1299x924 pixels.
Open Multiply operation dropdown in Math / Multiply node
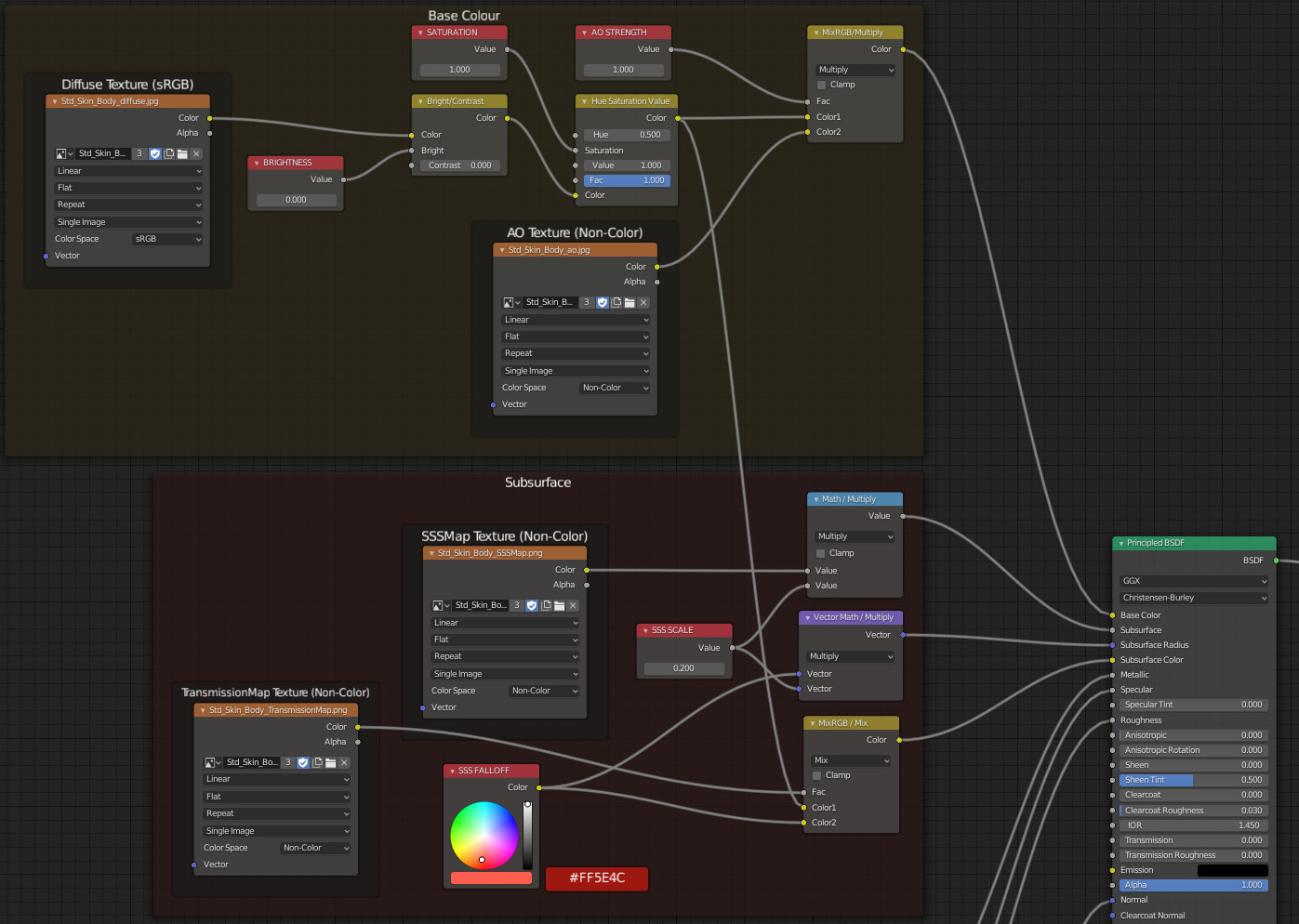855,536
